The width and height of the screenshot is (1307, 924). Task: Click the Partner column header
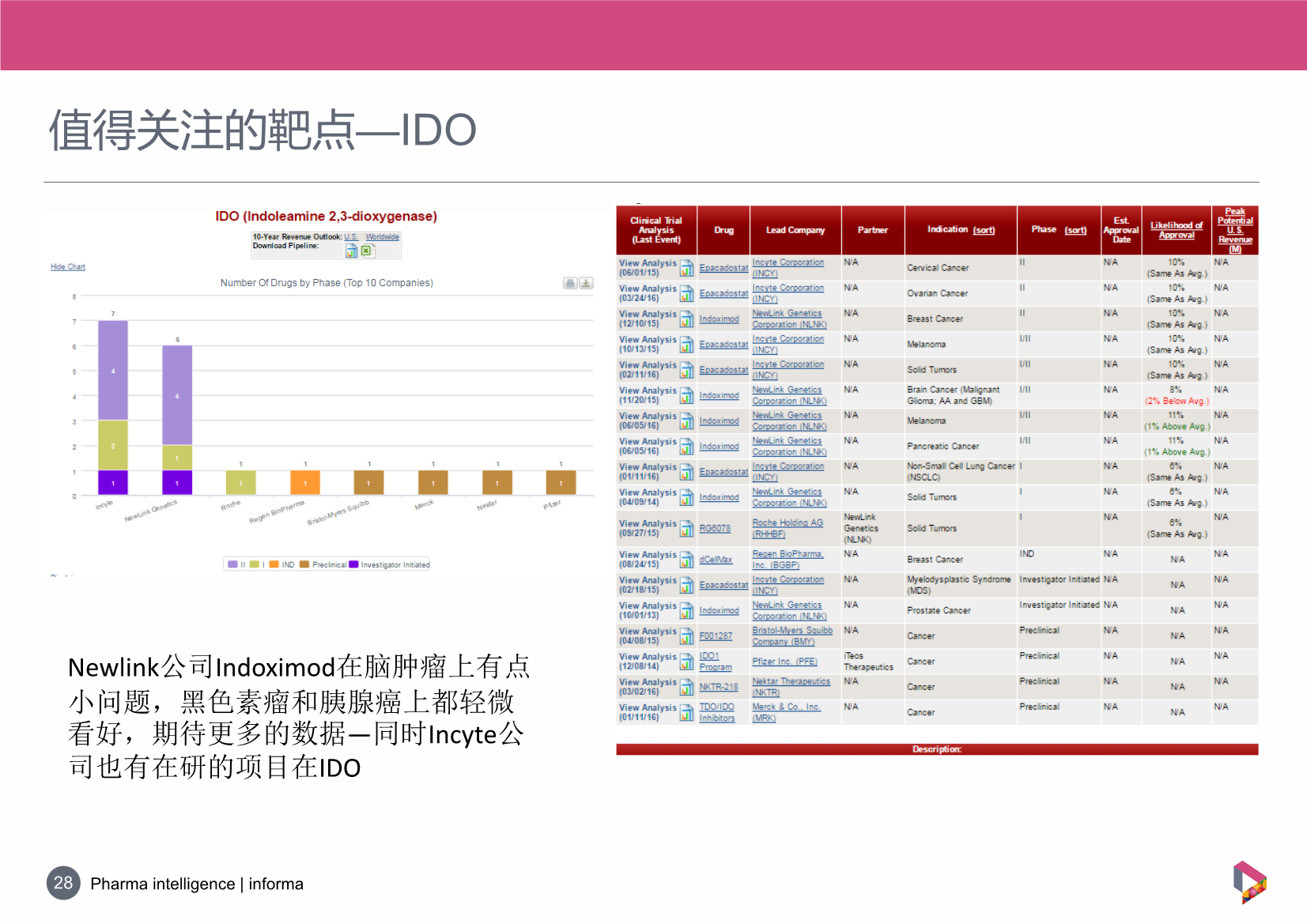873,230
